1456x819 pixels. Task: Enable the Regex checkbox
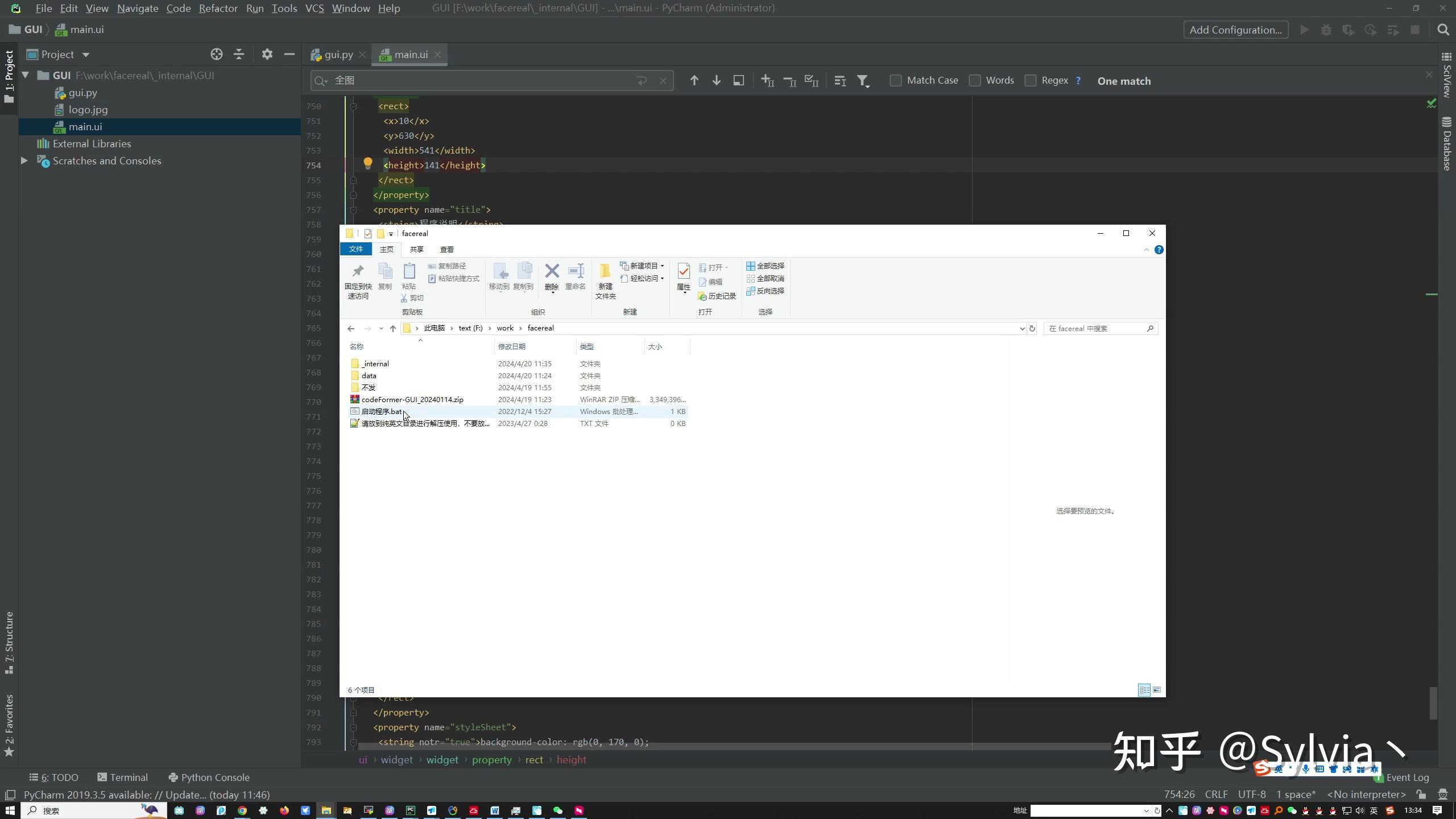point(1030,81)
